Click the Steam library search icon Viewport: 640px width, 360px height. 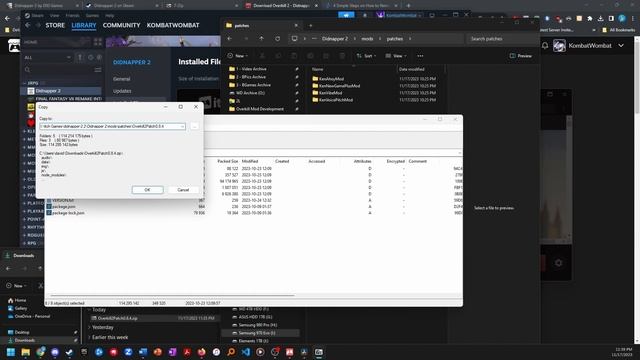coord(27,70)
